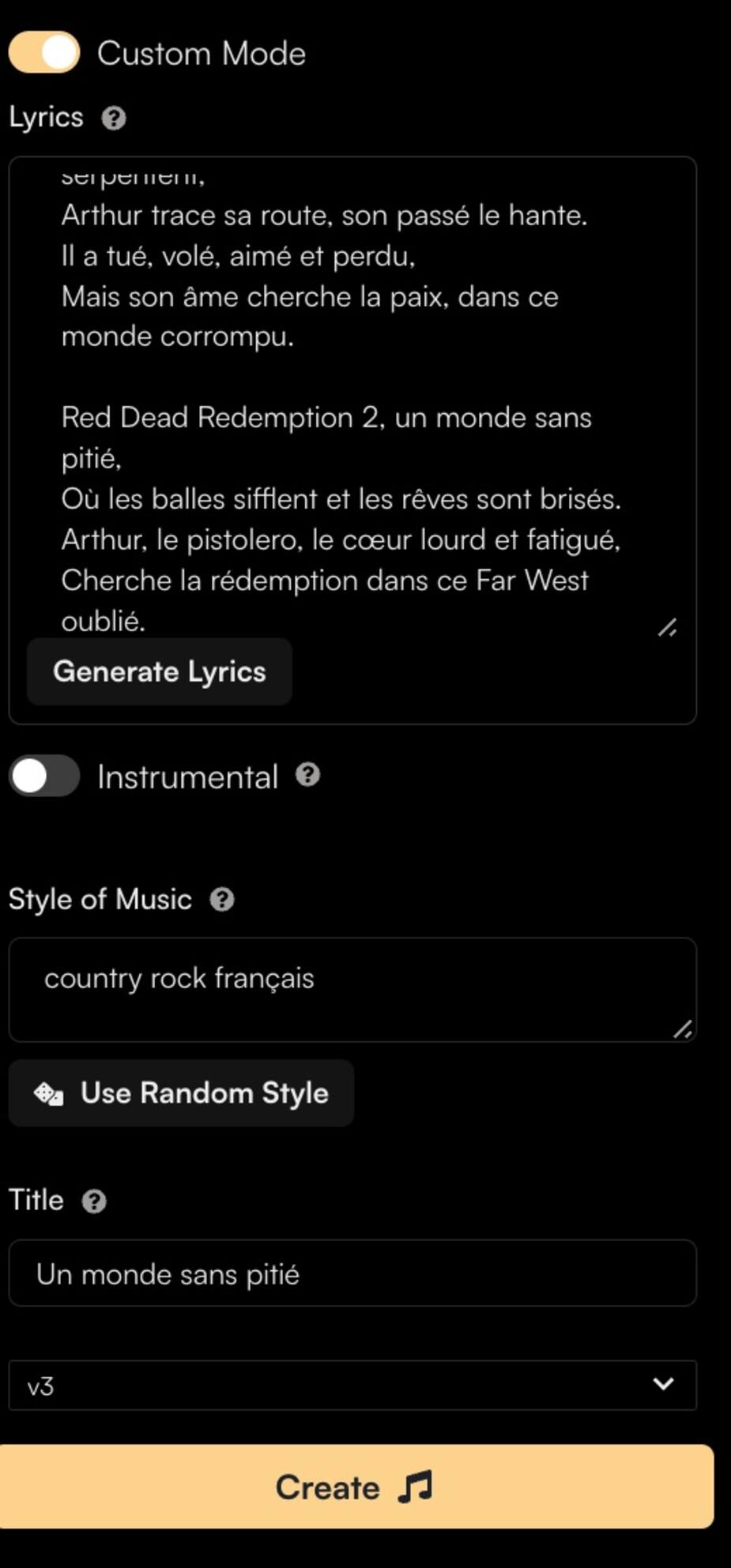Viewport: 731px width, 1568px height.
Task: Click the help icon beside Instrumental
Action: point(308,775)
